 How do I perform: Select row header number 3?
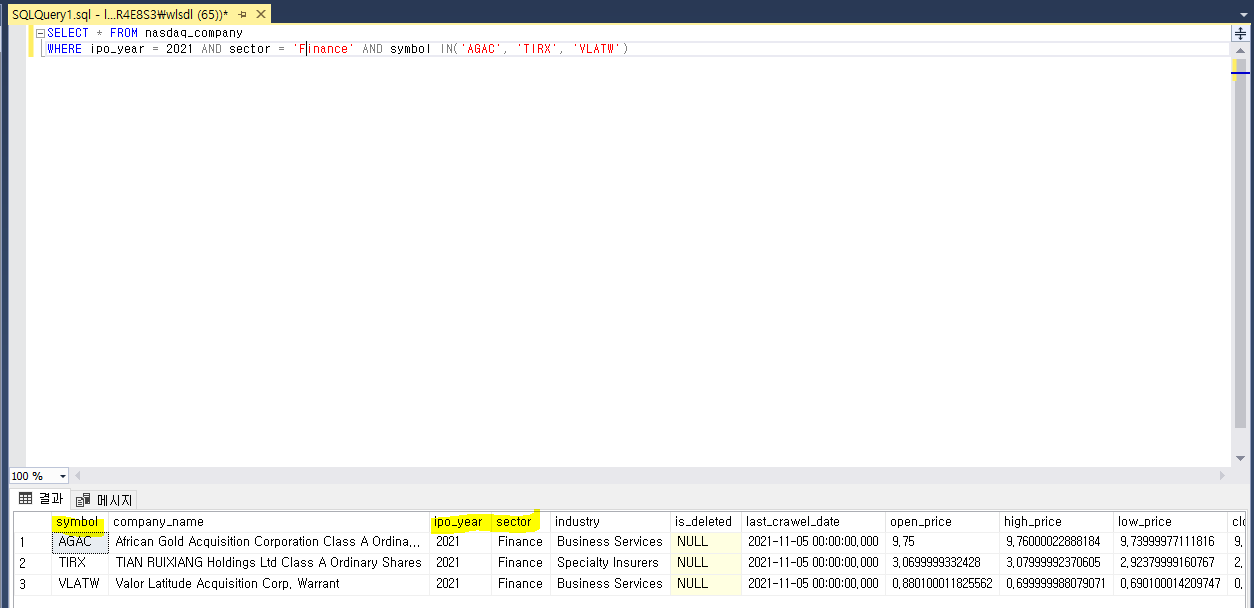32,583
